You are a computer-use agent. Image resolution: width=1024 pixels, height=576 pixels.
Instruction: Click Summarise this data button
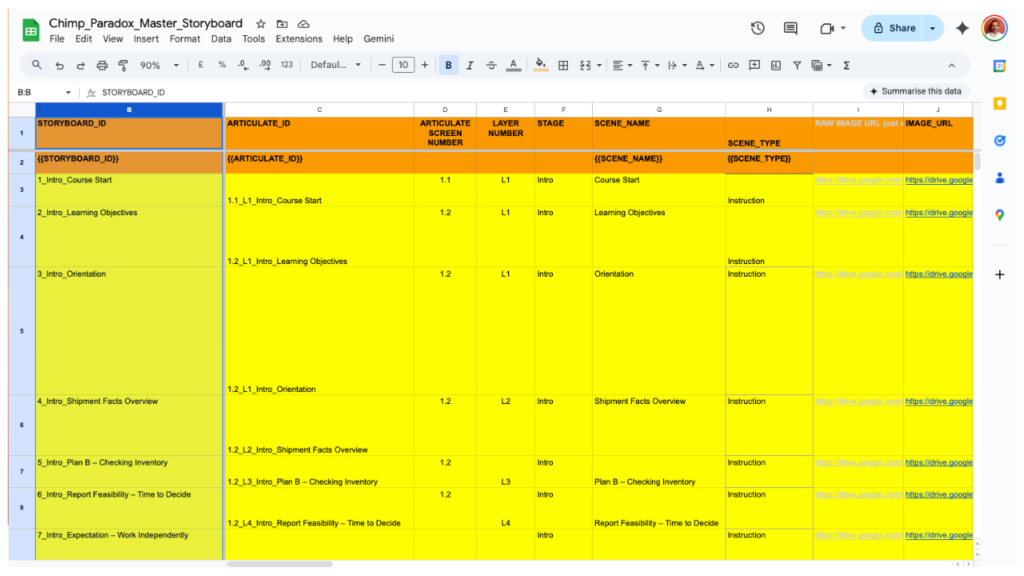pos(916,91)
